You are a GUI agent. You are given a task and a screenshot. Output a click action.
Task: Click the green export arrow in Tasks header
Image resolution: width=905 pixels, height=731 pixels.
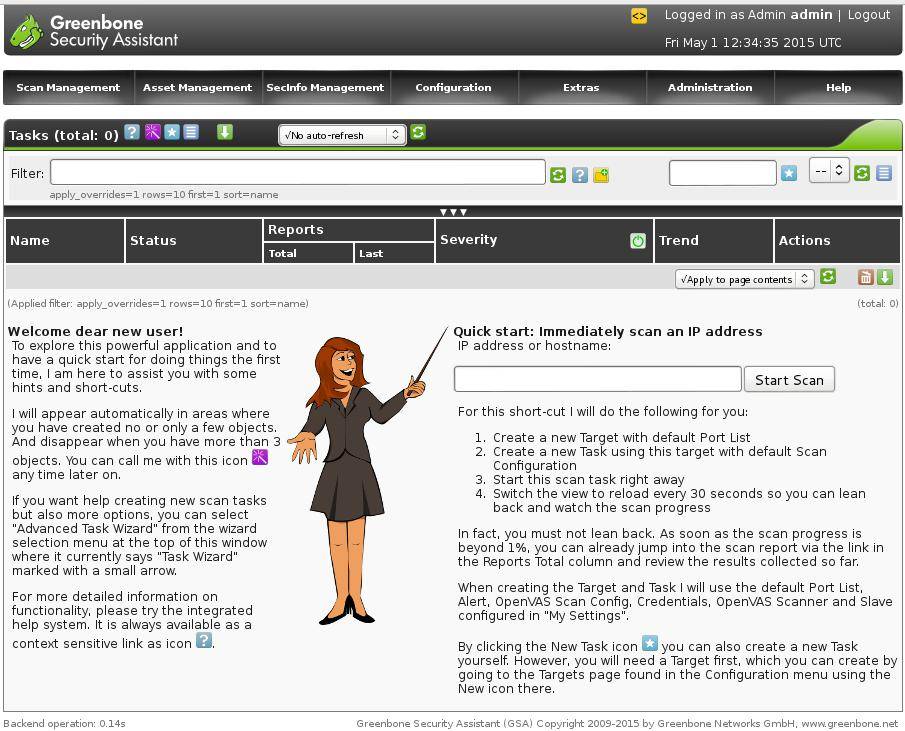coord(225,132)
